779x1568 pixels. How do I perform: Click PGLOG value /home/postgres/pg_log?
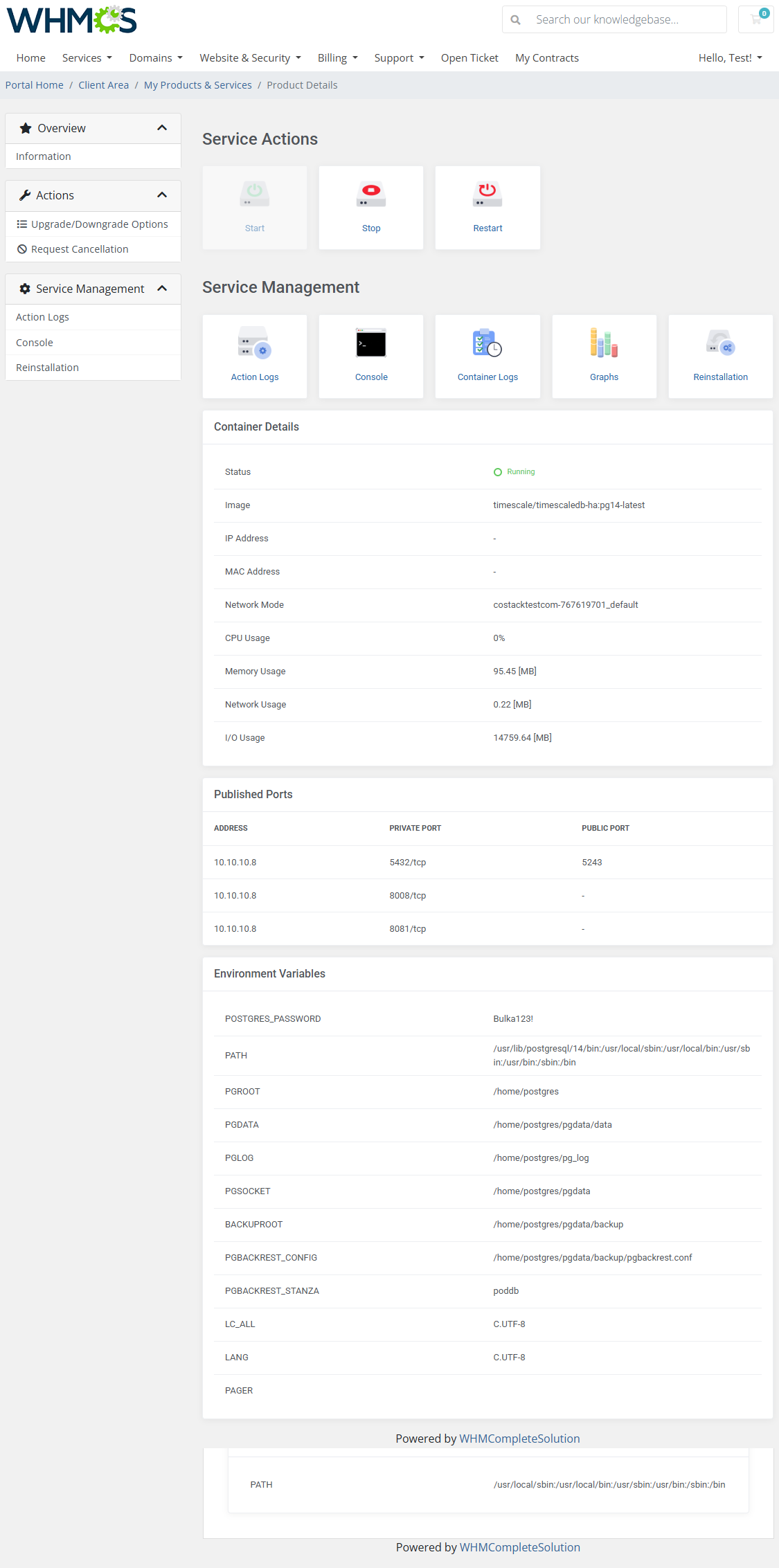[x=541, y=1158]
